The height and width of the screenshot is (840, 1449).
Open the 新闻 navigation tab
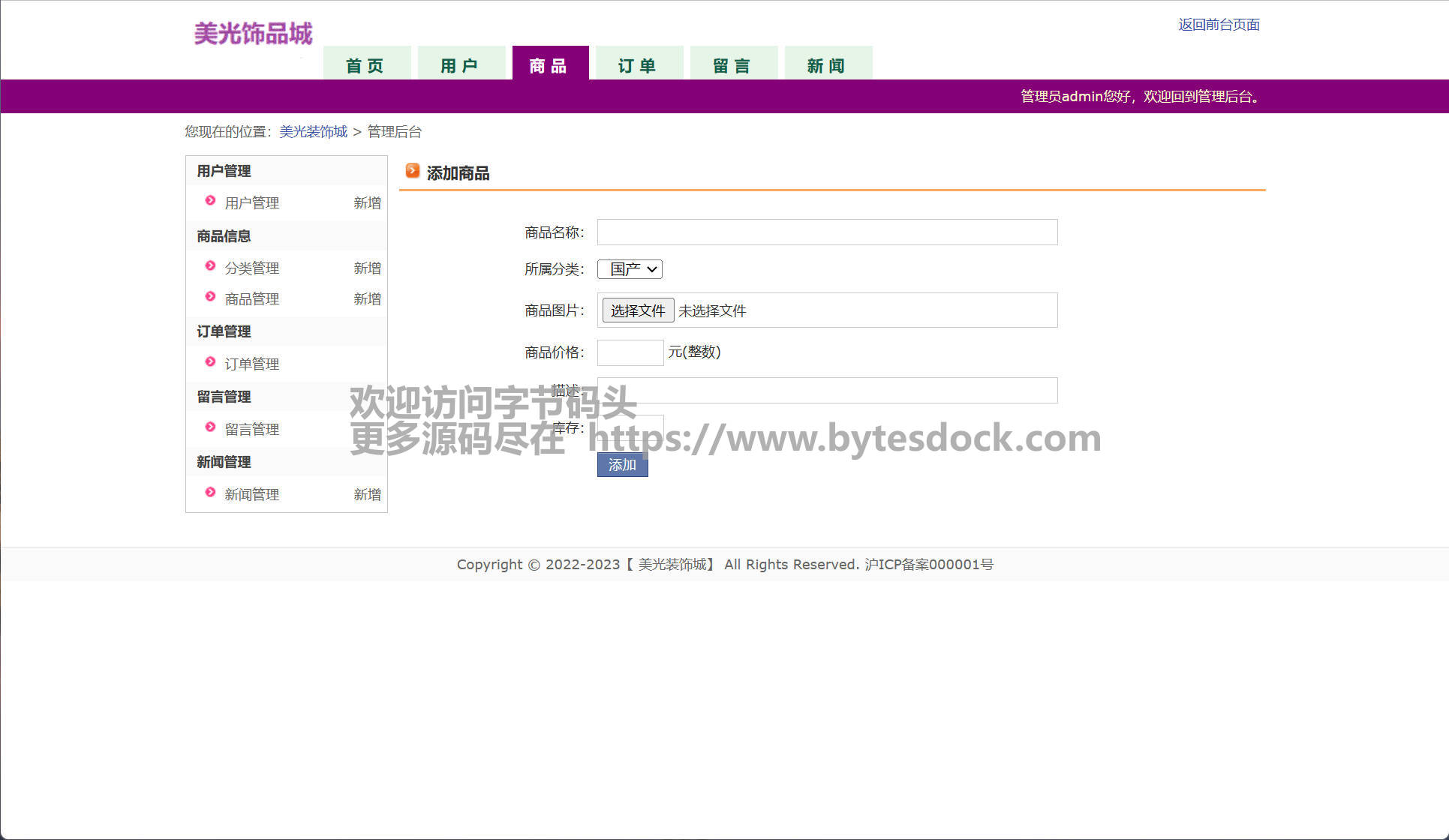click(x=827, y=65)
